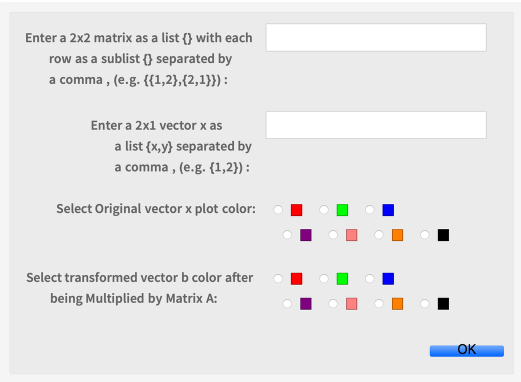Viewport: 521px width, 382px height.
Task: Select blue radio button for transformed vector b
Action: (369, 278)
